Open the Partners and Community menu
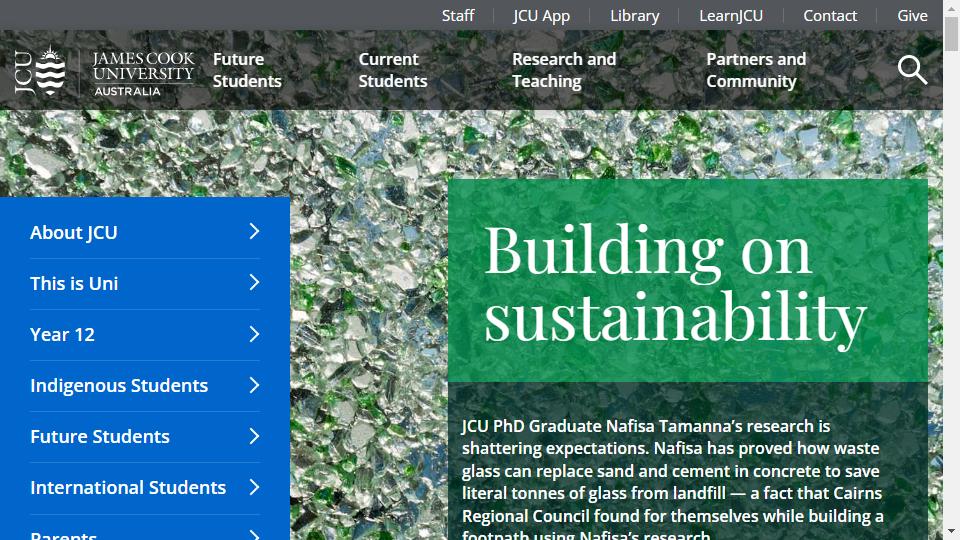Screen dimensions: 960x540 756,70
